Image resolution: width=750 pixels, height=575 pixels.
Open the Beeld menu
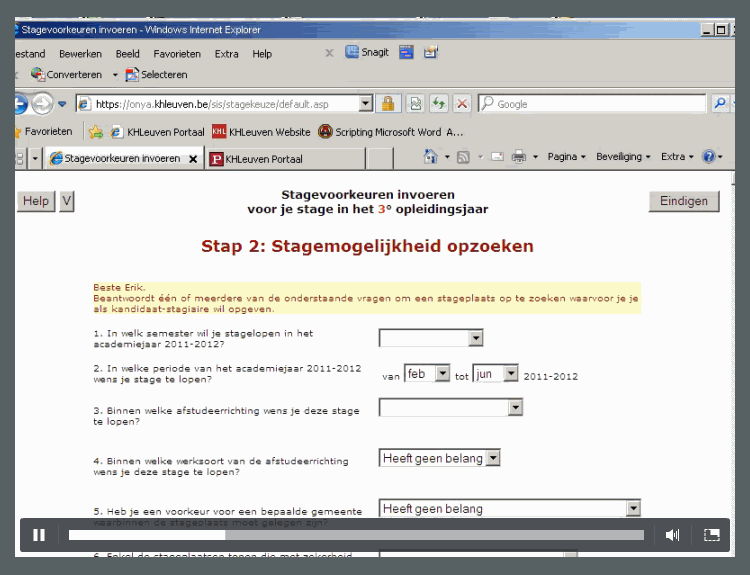(x=127, y=54)
